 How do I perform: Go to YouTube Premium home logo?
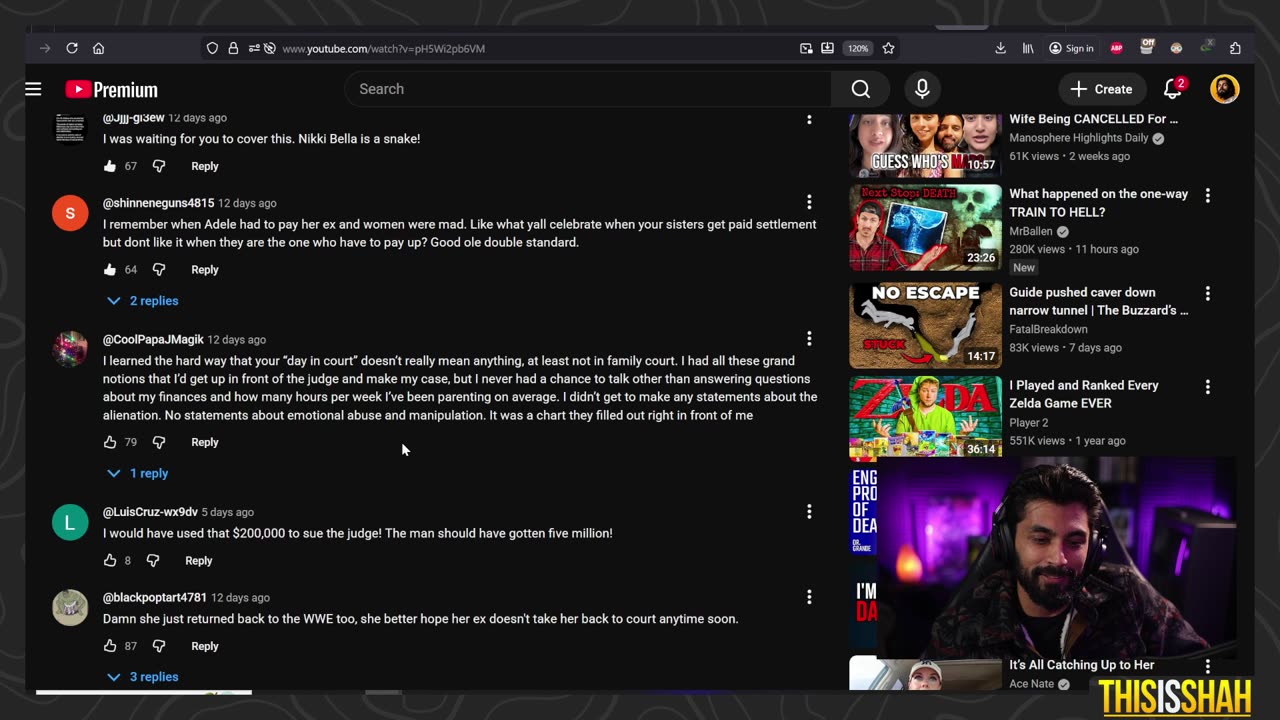(x=111, y=90)
